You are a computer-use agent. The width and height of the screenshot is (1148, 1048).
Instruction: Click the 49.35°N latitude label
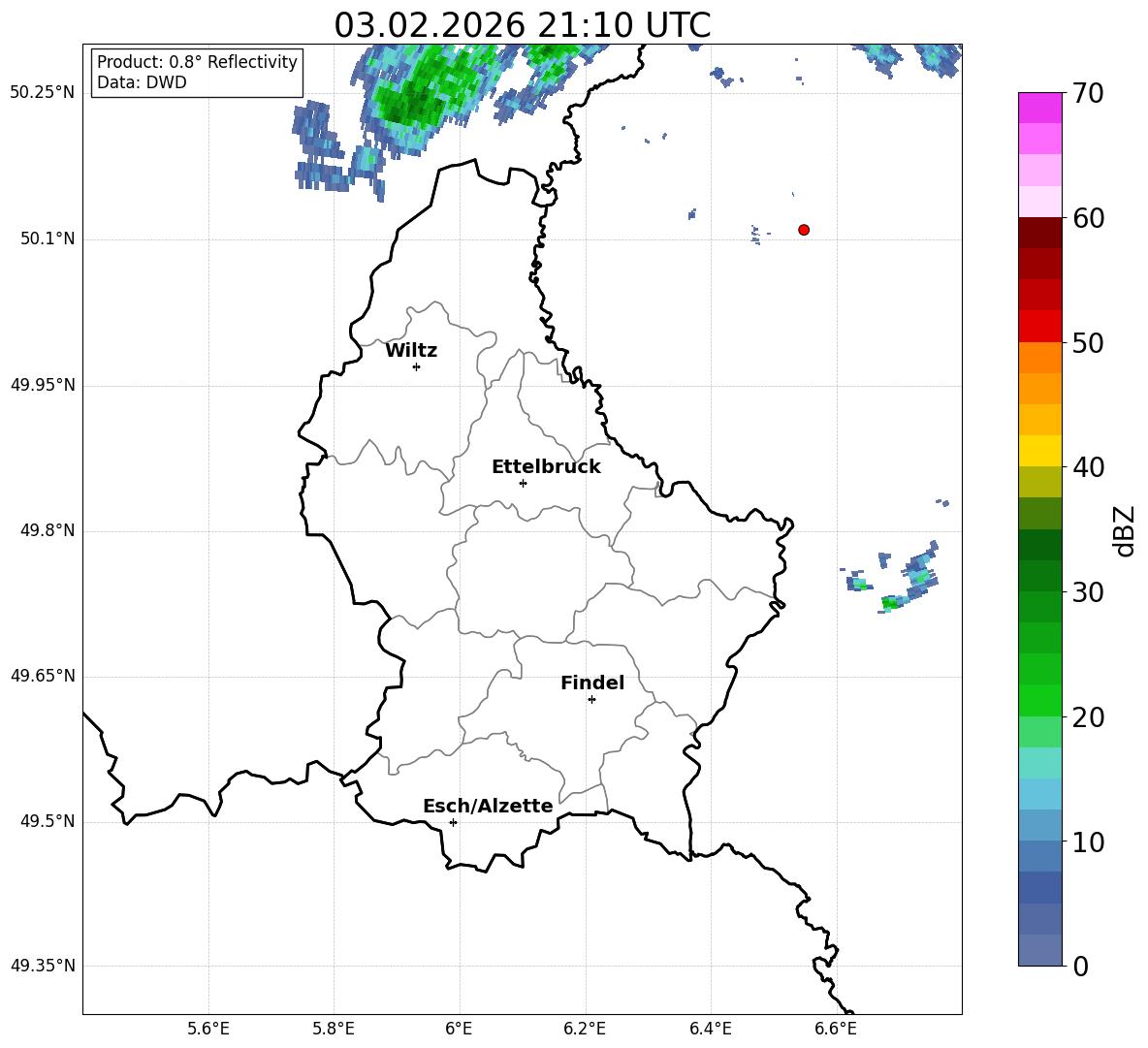click(x=43, y=966)
